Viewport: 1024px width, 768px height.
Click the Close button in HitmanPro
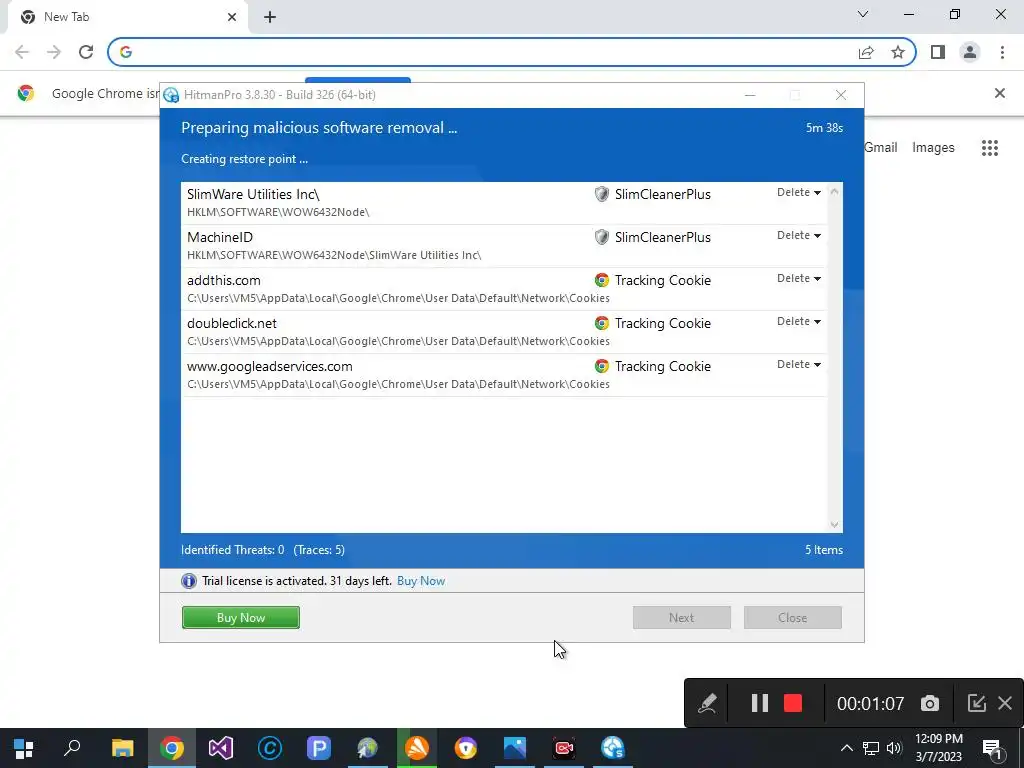click(792, 618)
